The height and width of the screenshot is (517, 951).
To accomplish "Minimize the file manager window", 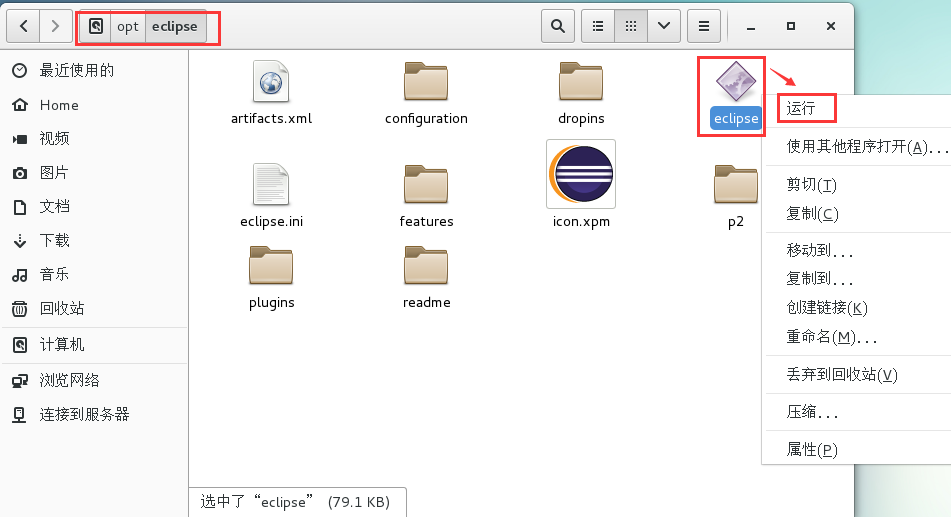I will [751, 27].
